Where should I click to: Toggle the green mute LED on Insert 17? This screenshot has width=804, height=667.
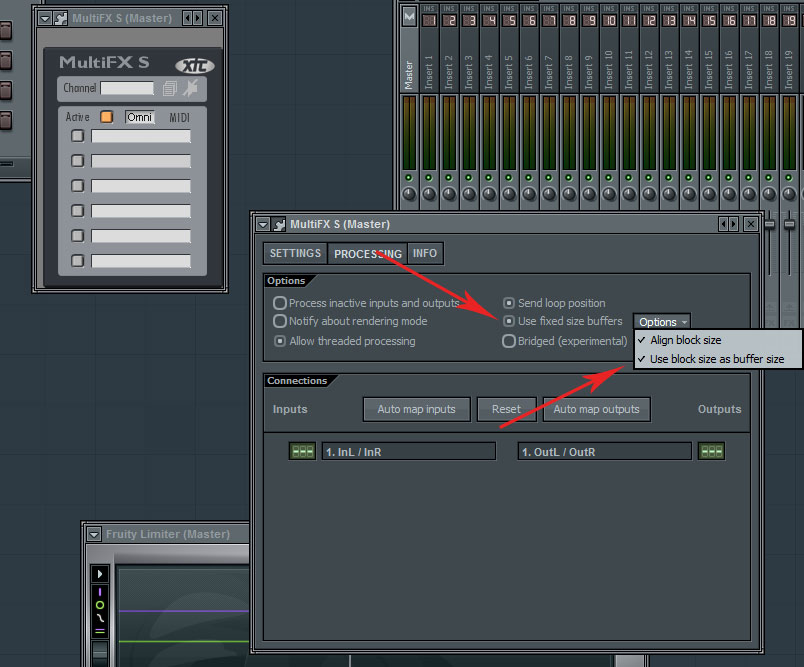pos(749,178)
